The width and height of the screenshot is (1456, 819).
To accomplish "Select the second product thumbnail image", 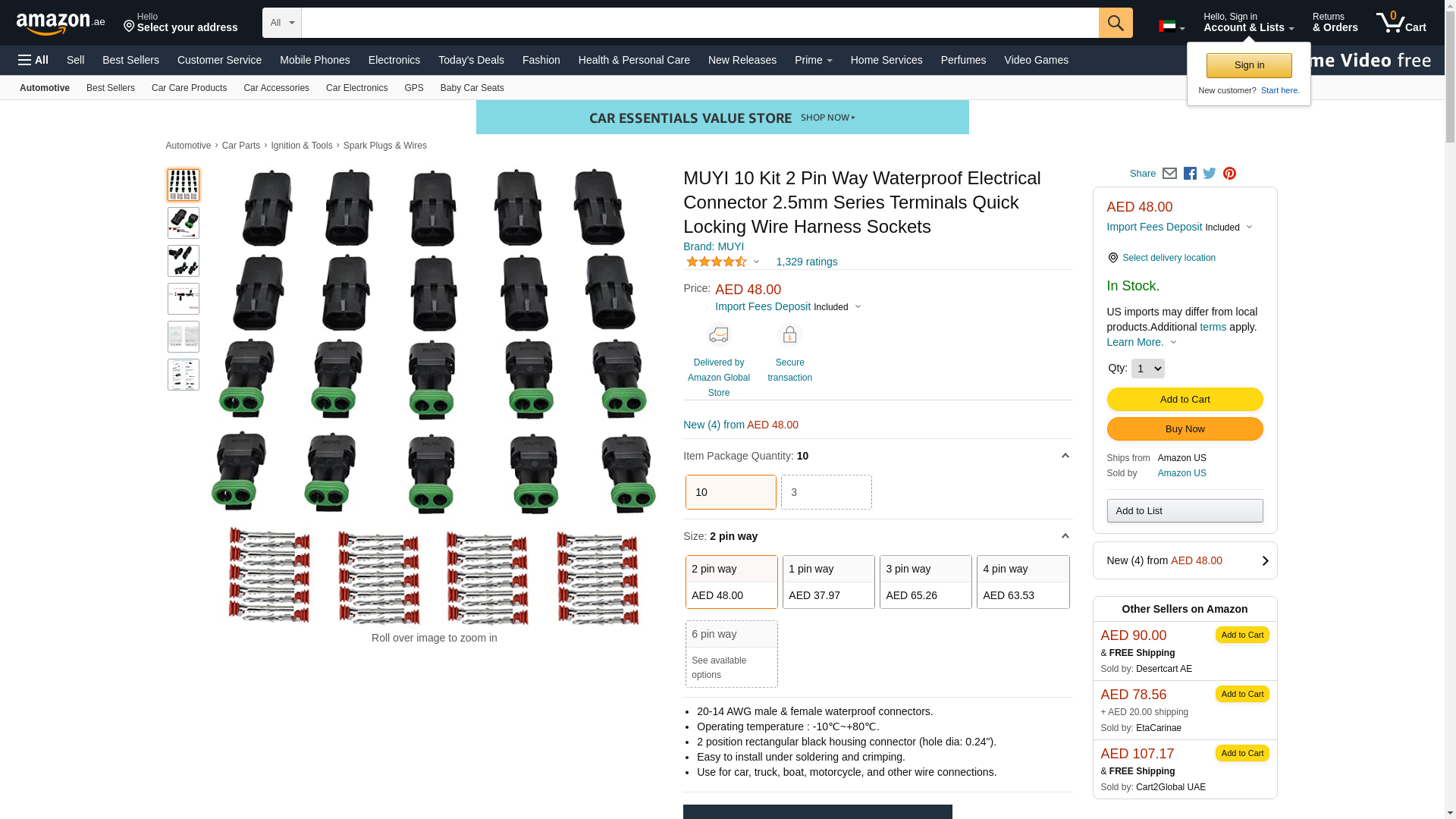I will [184, 223].
